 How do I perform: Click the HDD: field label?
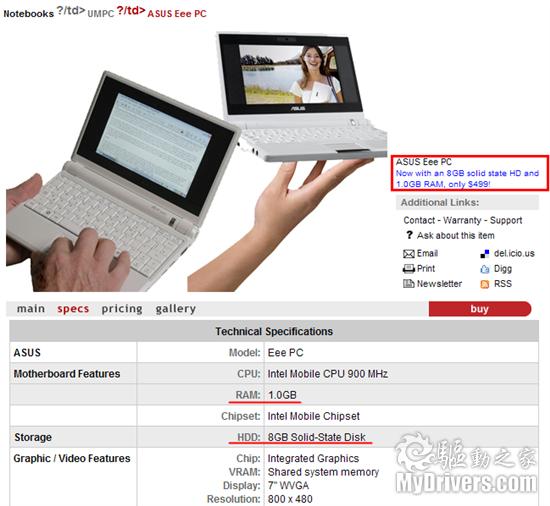point(249,437)
